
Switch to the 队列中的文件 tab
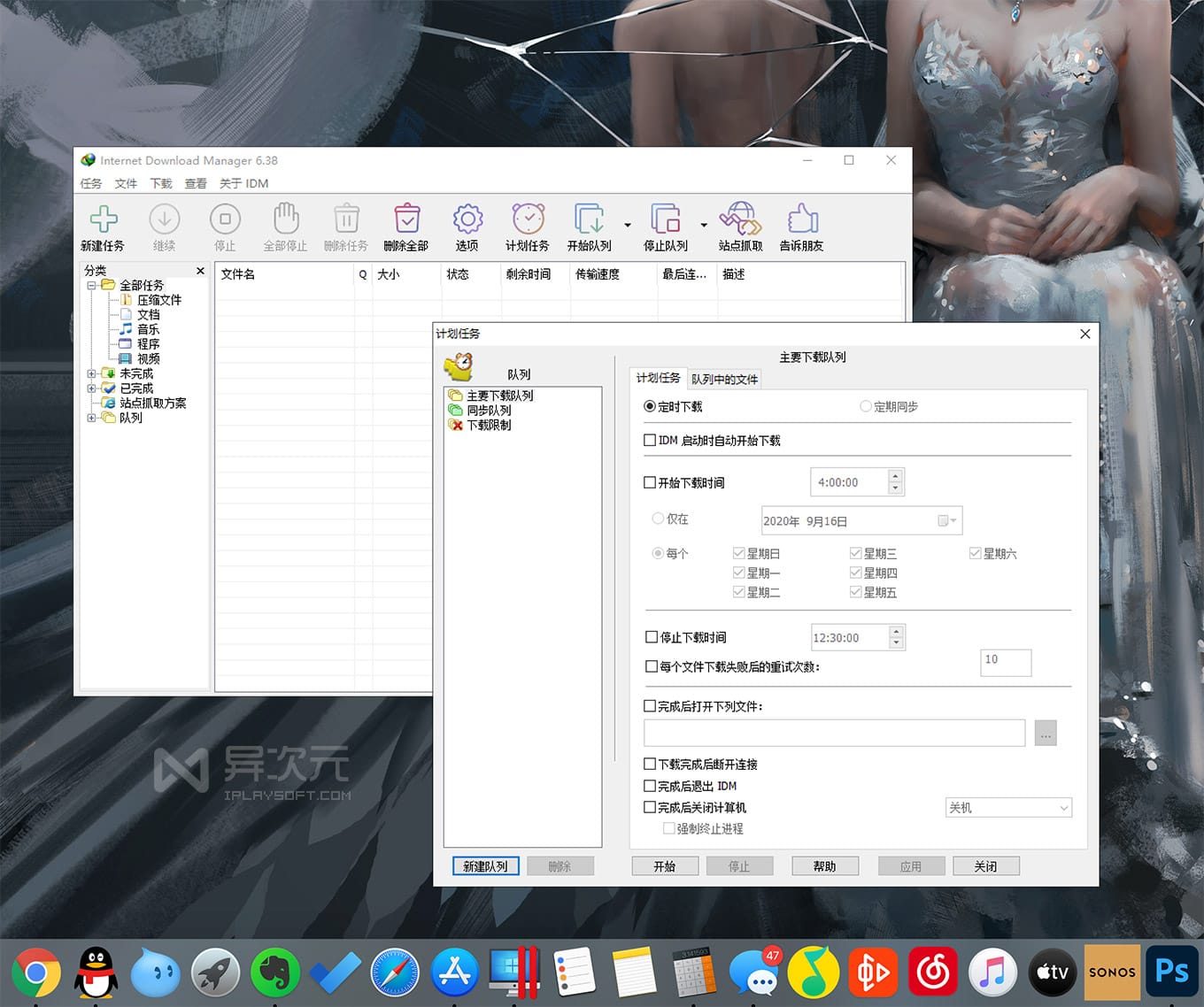(724, 379)
